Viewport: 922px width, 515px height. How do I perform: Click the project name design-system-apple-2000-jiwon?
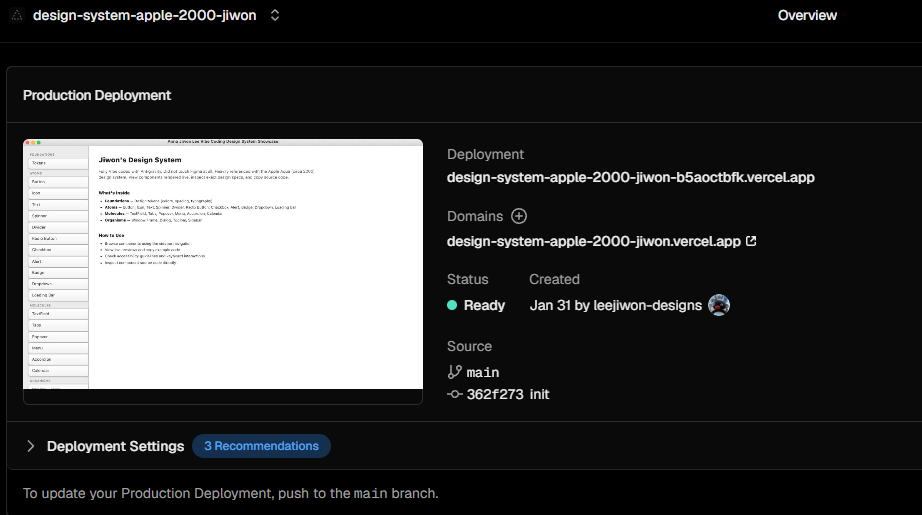(145, 15)
